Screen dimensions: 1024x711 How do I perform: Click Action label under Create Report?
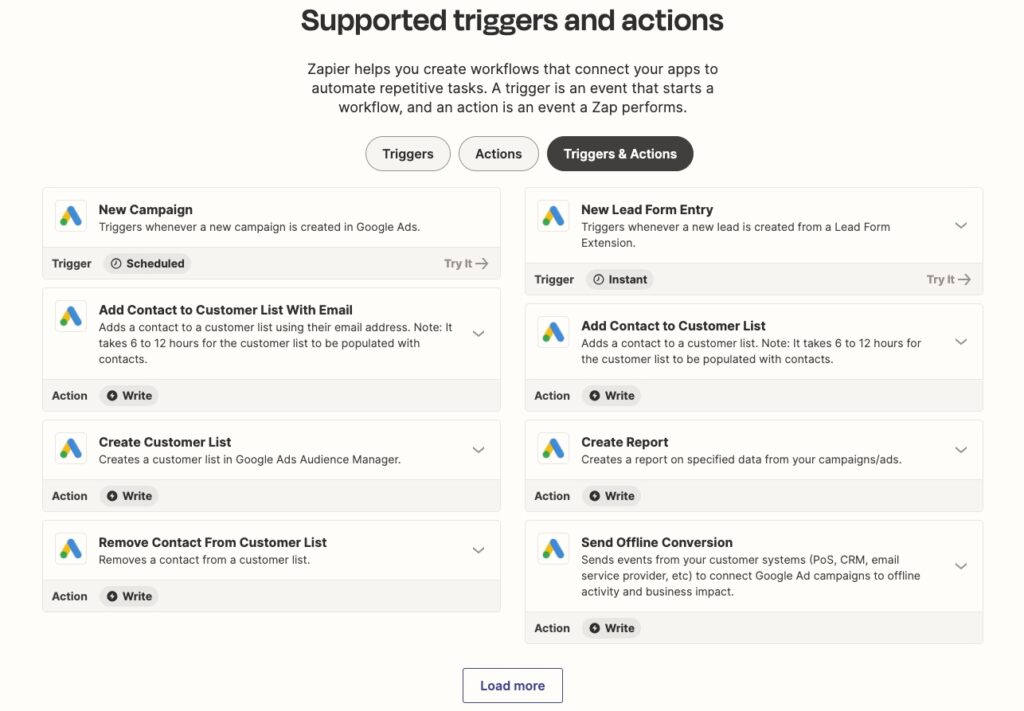(552, 496)
